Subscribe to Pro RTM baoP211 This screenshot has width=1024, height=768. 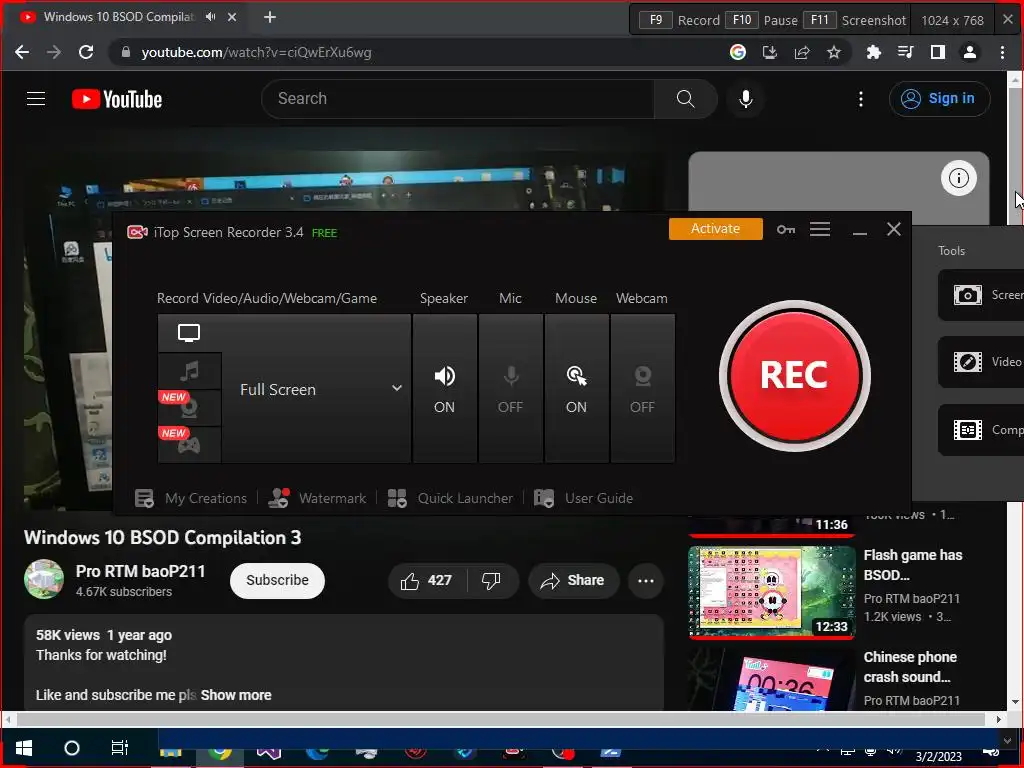[x=277, y=581]
